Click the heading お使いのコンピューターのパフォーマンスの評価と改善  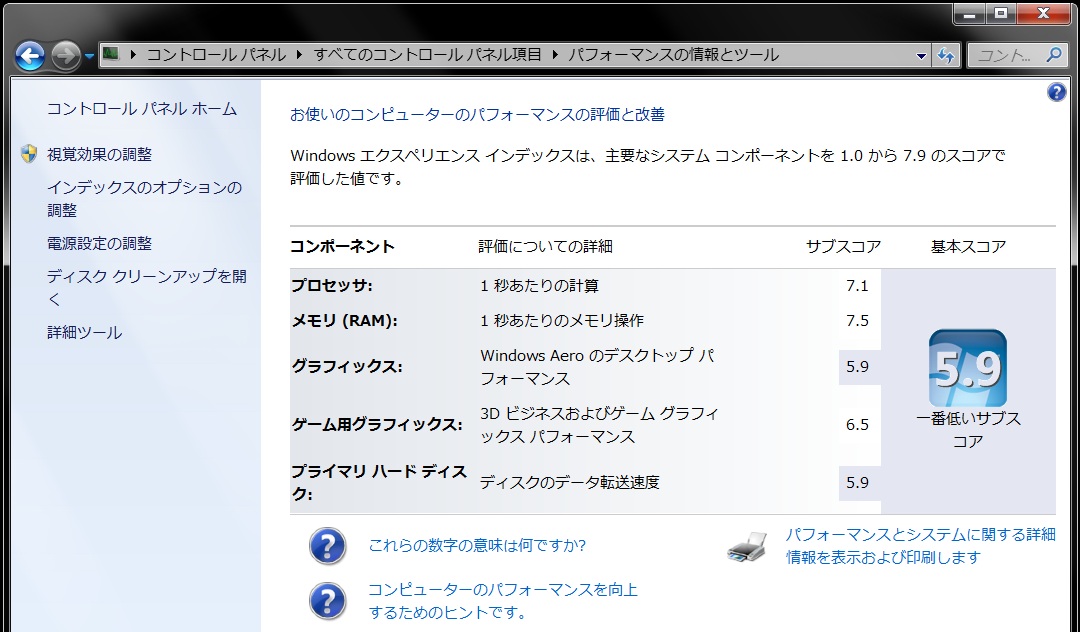pyautogui.click(x=477, y=114)
